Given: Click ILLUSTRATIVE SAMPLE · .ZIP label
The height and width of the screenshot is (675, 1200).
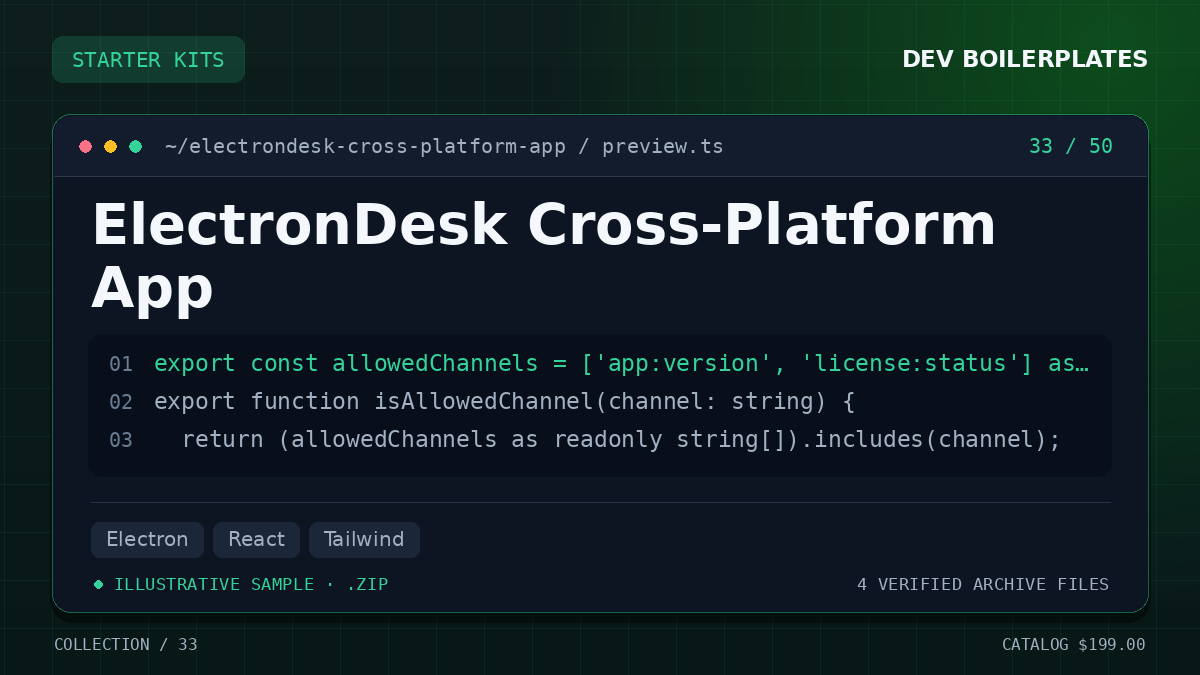Looking at the screenshot, I should tap(251, 584).
